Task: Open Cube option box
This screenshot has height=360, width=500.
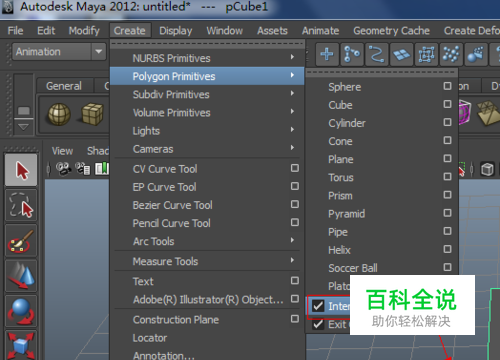Action: coord(447,104)
